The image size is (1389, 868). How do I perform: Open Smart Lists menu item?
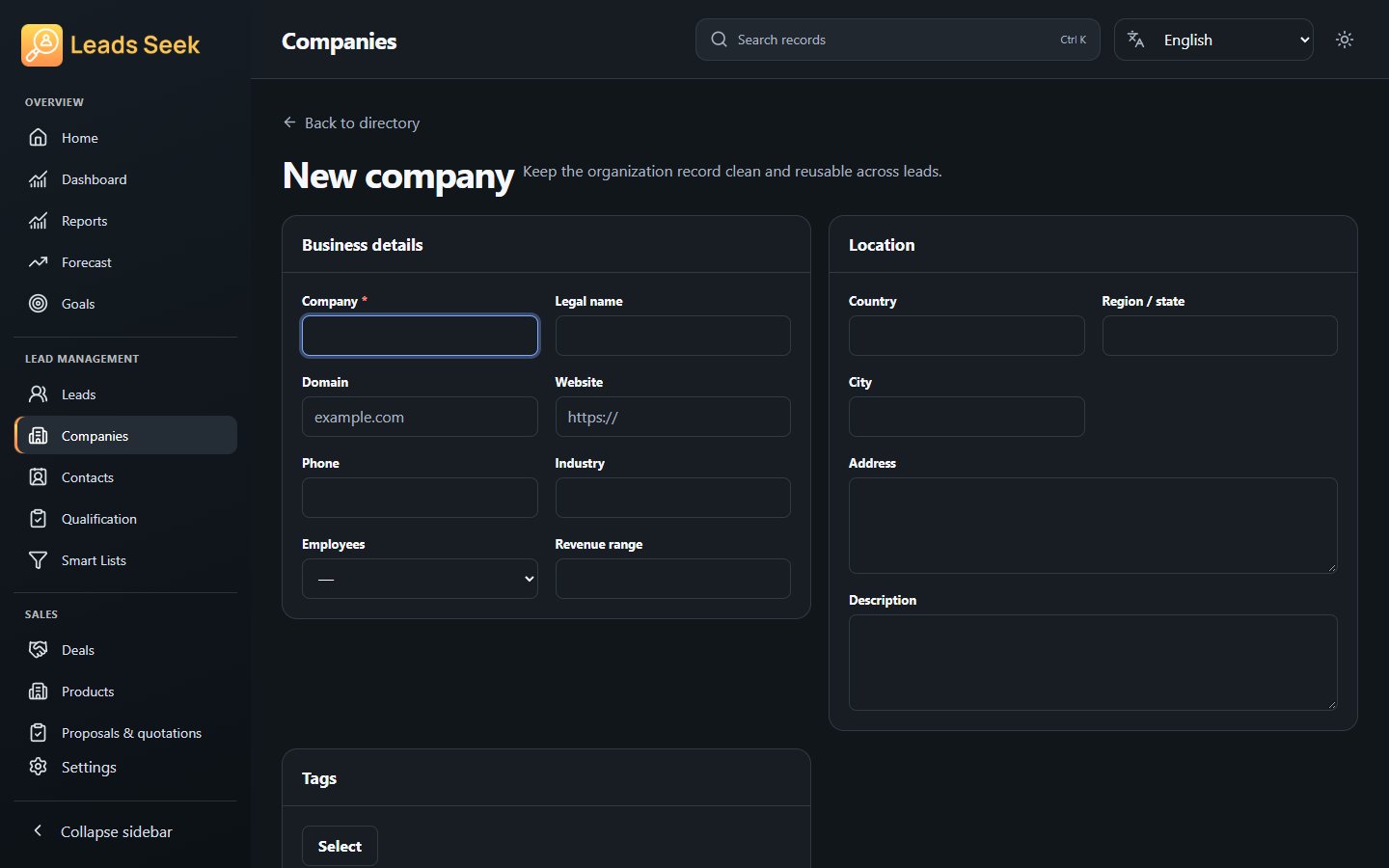(125, 560)
